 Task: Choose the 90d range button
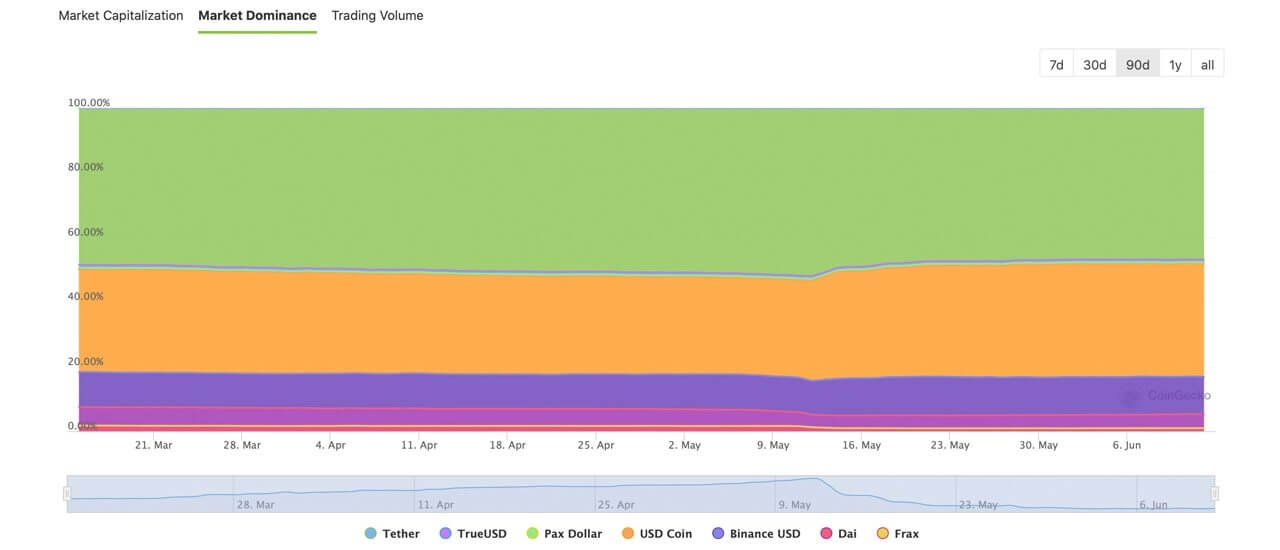coord(1137,64)
